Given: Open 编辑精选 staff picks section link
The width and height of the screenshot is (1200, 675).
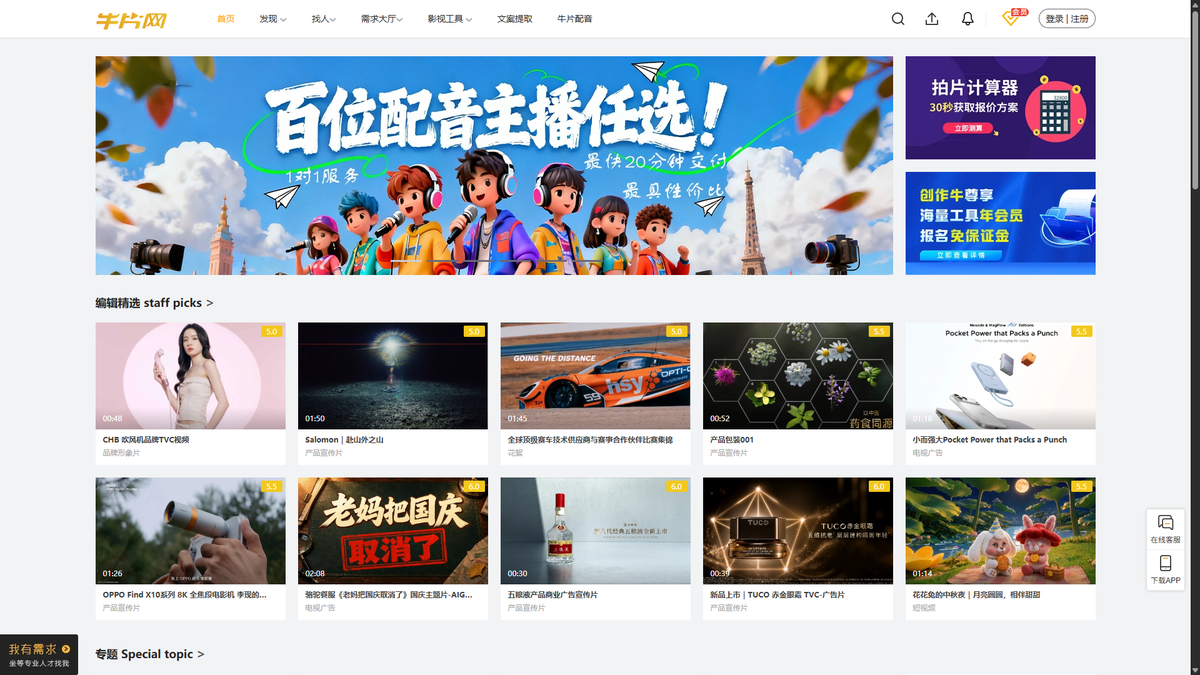Looking at the screenshot, I should tap(154, 303).
